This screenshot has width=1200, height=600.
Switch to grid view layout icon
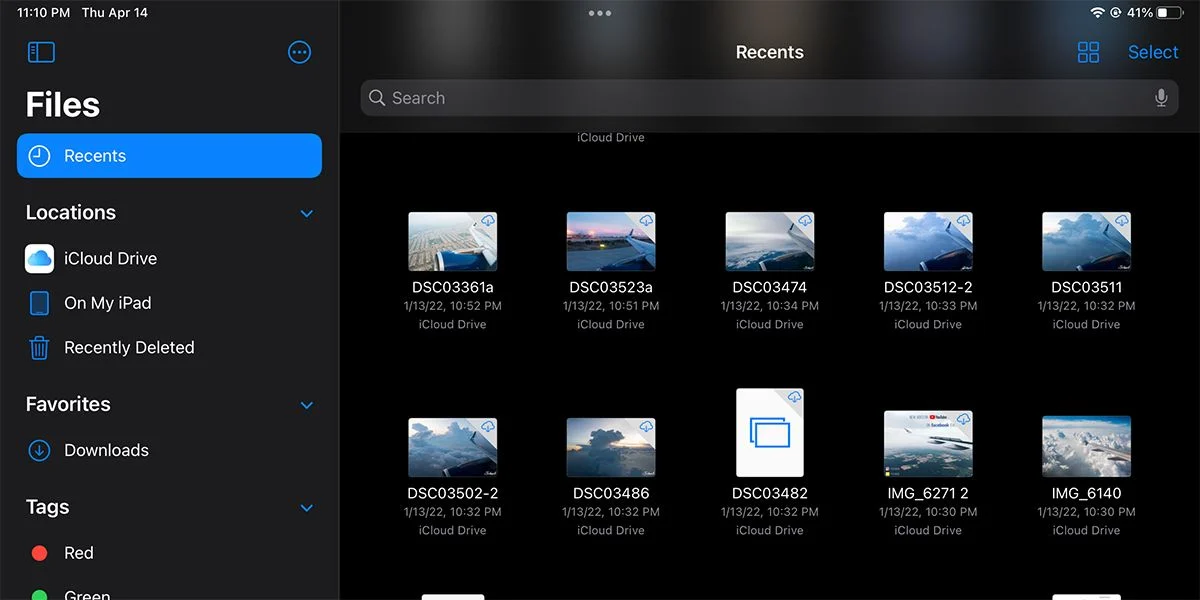tap(1088, 53)
